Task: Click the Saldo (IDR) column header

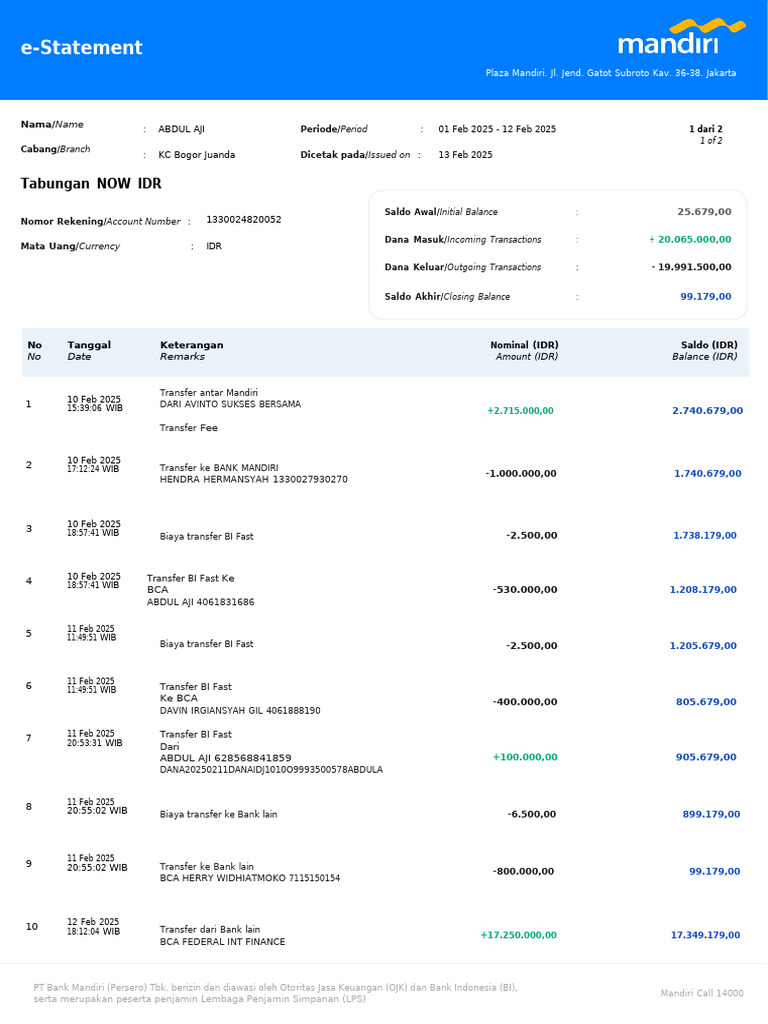Action: (x=705, y=351)
